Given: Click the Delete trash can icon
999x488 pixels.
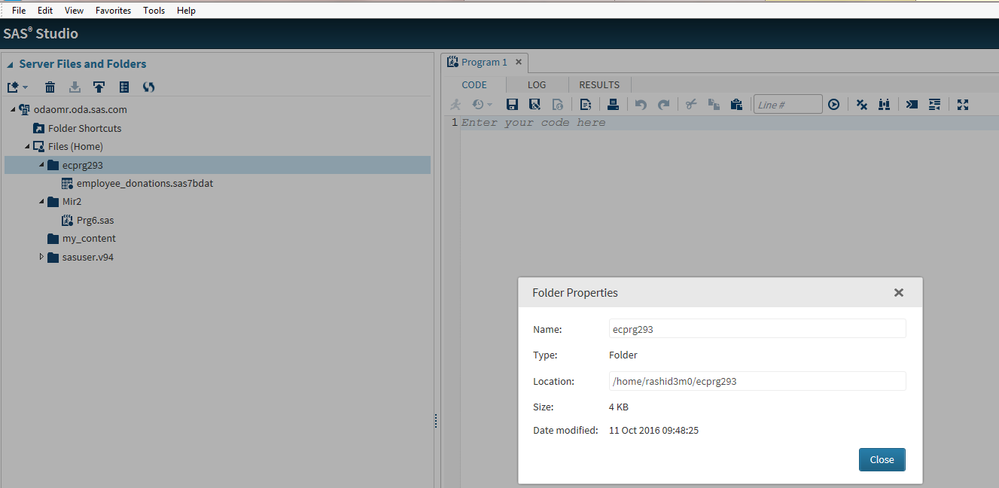Looking at the screenshot, I should (50, 87).
